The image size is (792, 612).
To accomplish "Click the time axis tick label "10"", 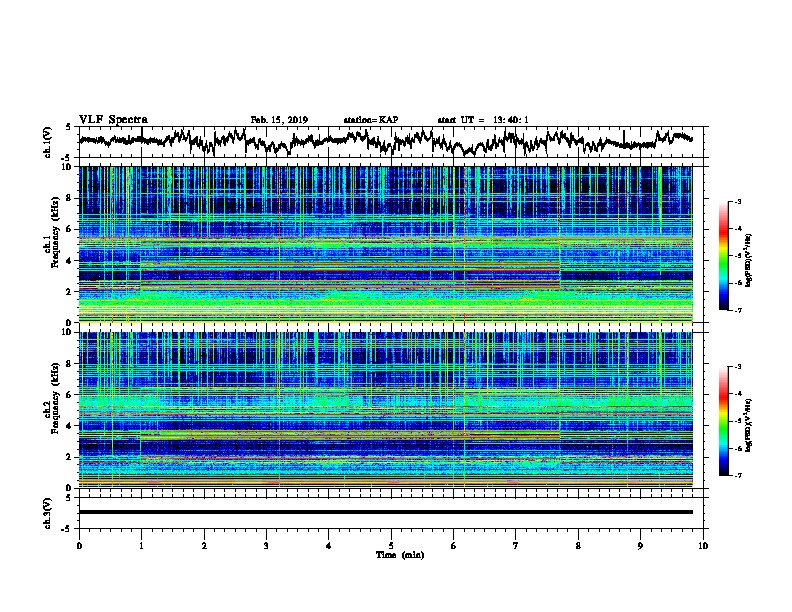I will point(703,546).
